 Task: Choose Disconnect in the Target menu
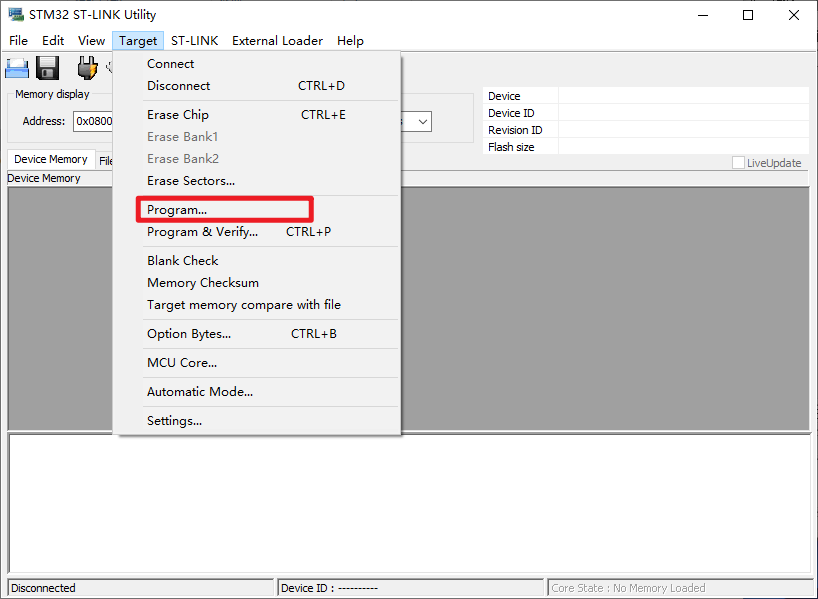(257, 86)
